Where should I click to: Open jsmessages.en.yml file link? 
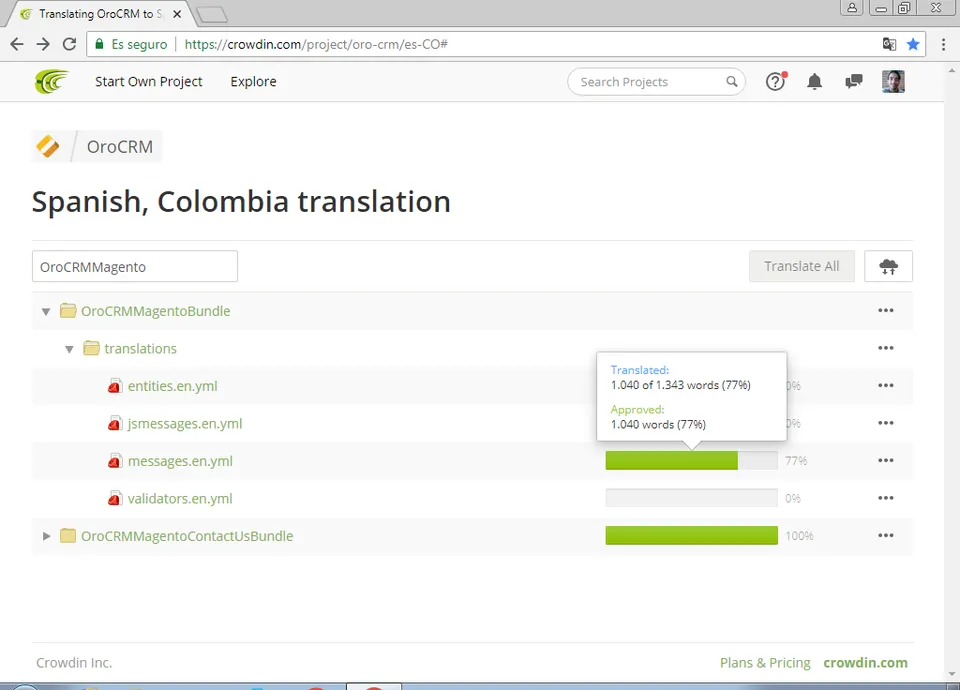[185, 424]
